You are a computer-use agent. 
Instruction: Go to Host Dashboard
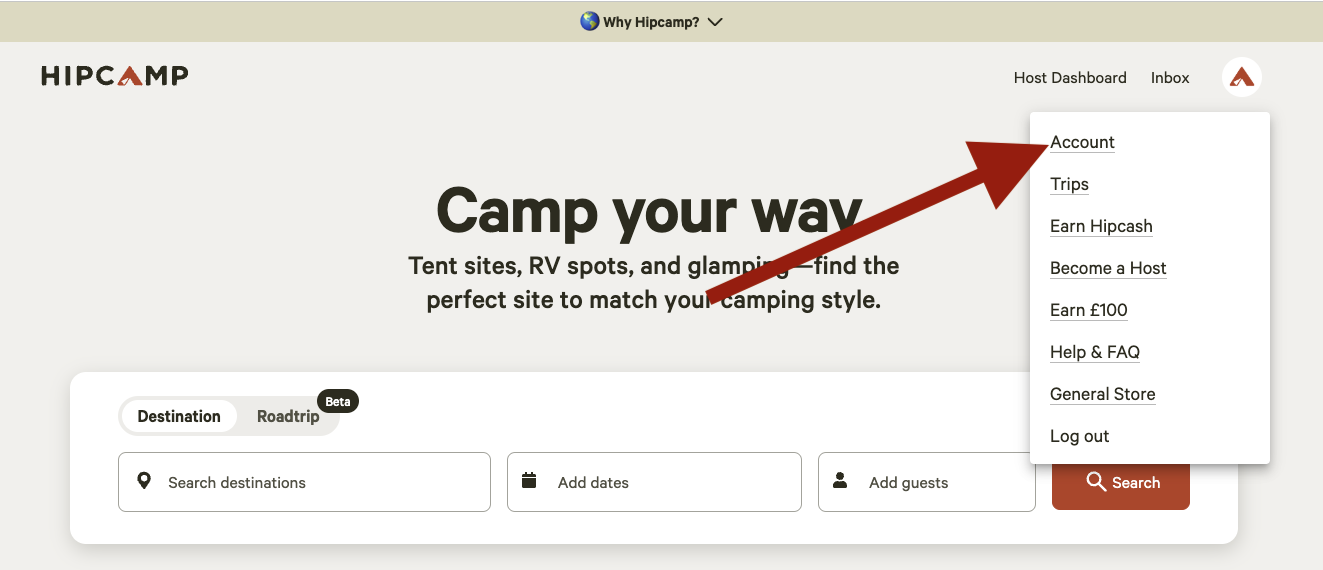[1070, 77]
